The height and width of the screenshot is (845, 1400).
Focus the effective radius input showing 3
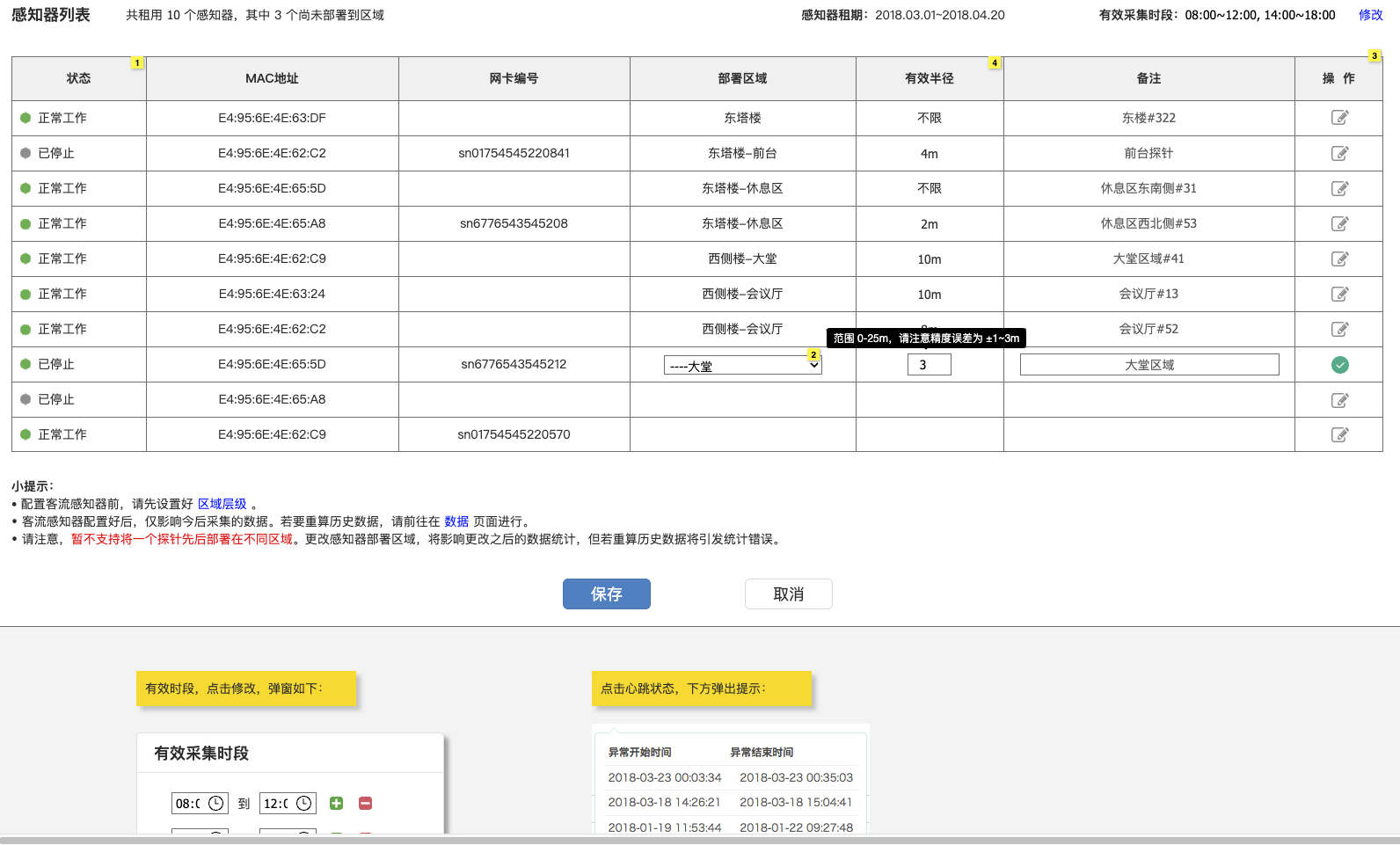pyautogui.click(x=930, y=365)
